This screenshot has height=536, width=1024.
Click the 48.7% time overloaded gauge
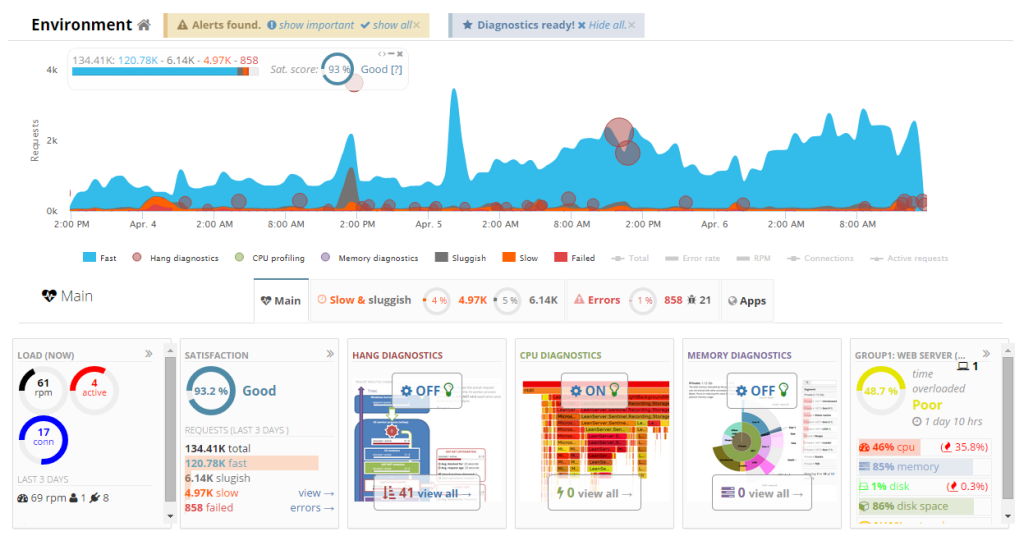pyautogui.click(x=880, y=390)
